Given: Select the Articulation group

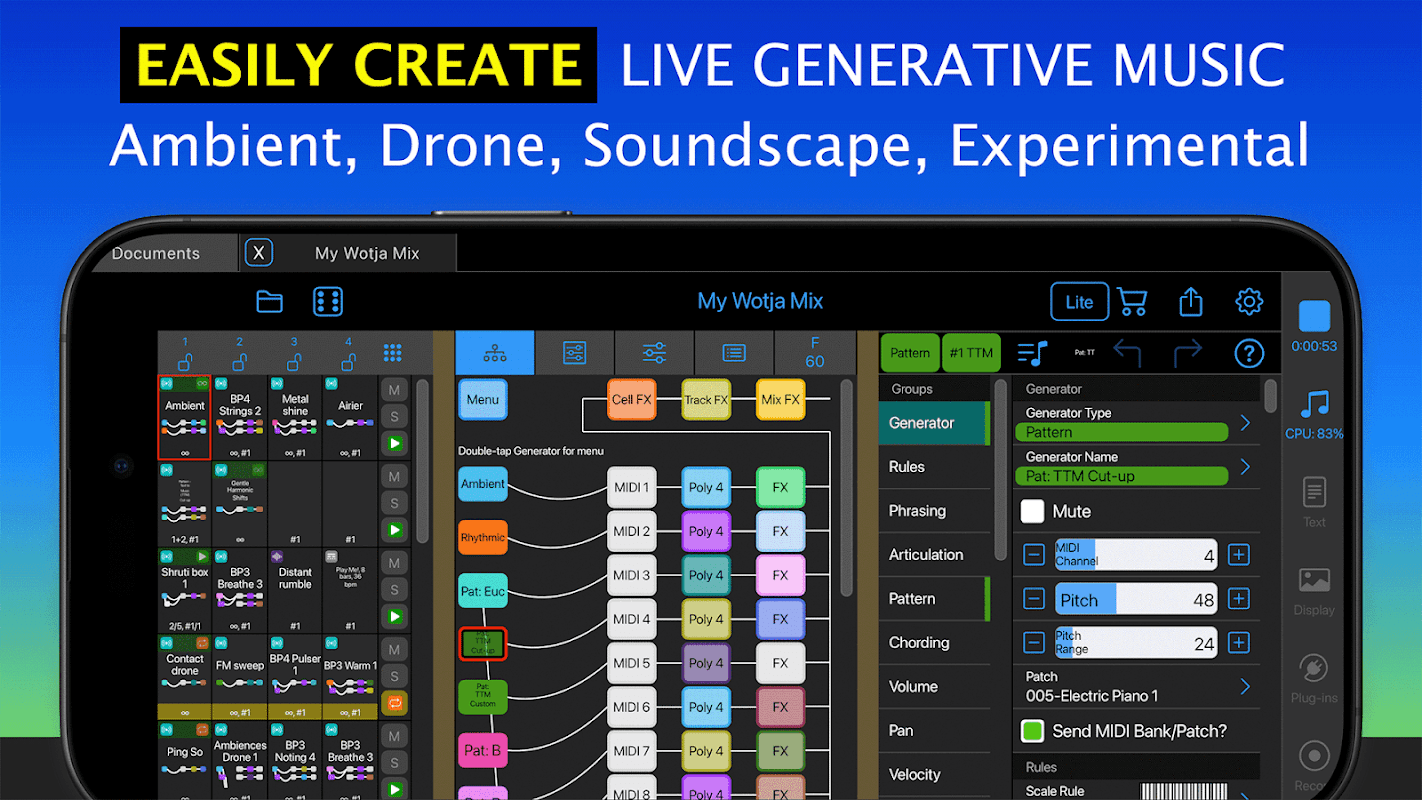Looking at the screenshot, I should 934,555.
